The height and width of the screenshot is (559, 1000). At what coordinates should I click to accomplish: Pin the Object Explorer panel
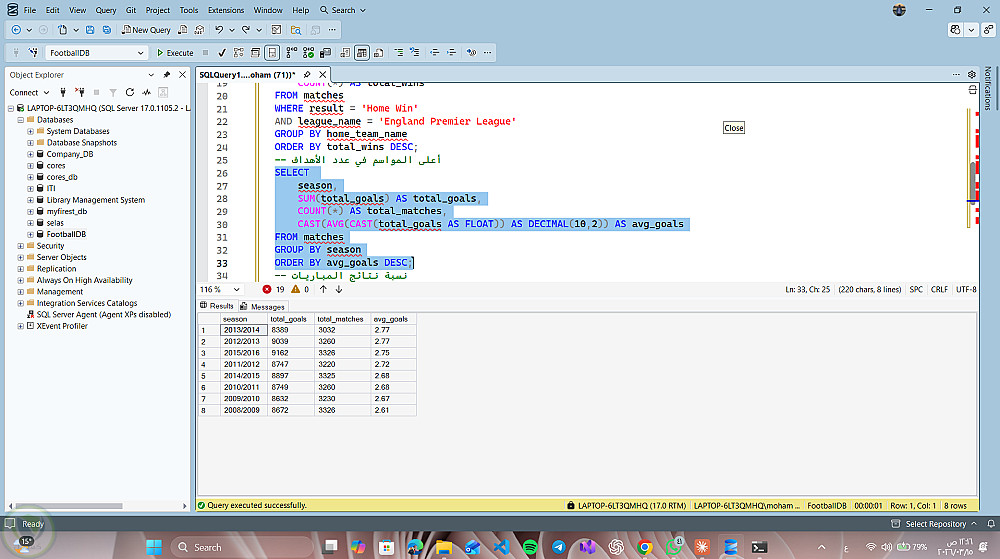[166, 75]
